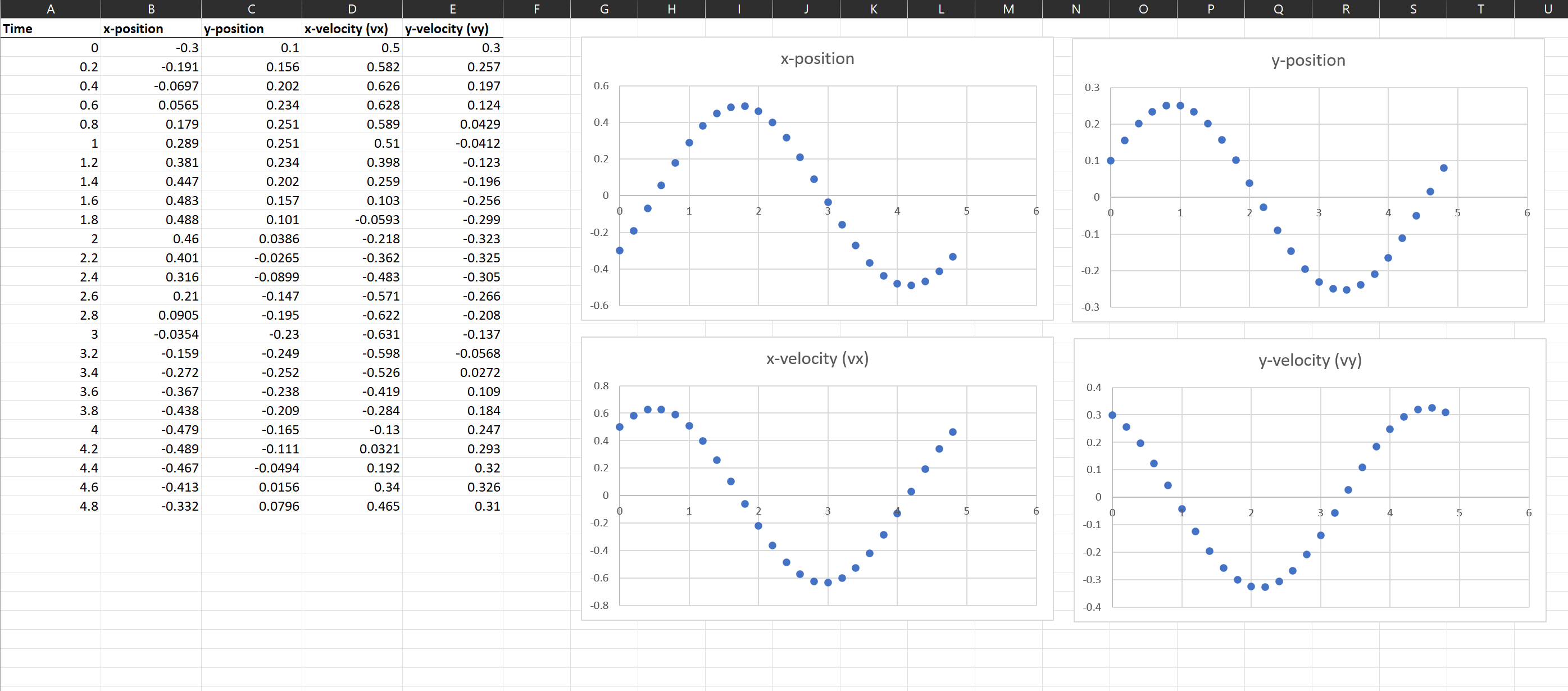Image resolution: width=1568 pixels, height=691 pixels.
Task: Select column E by clicking its header
Action: pos(452,9)
